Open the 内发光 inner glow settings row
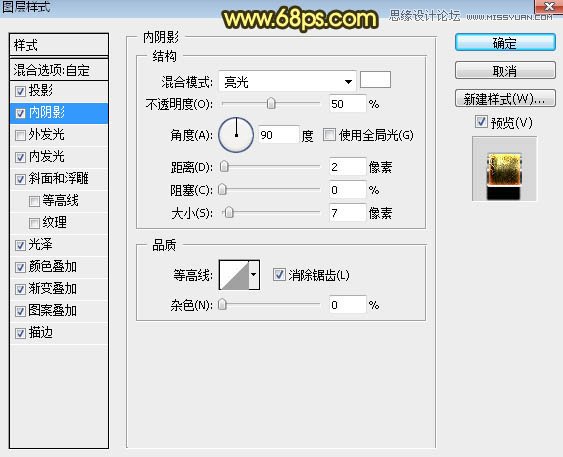Viewport: 563px width, 457px height. tap(59, 157)
